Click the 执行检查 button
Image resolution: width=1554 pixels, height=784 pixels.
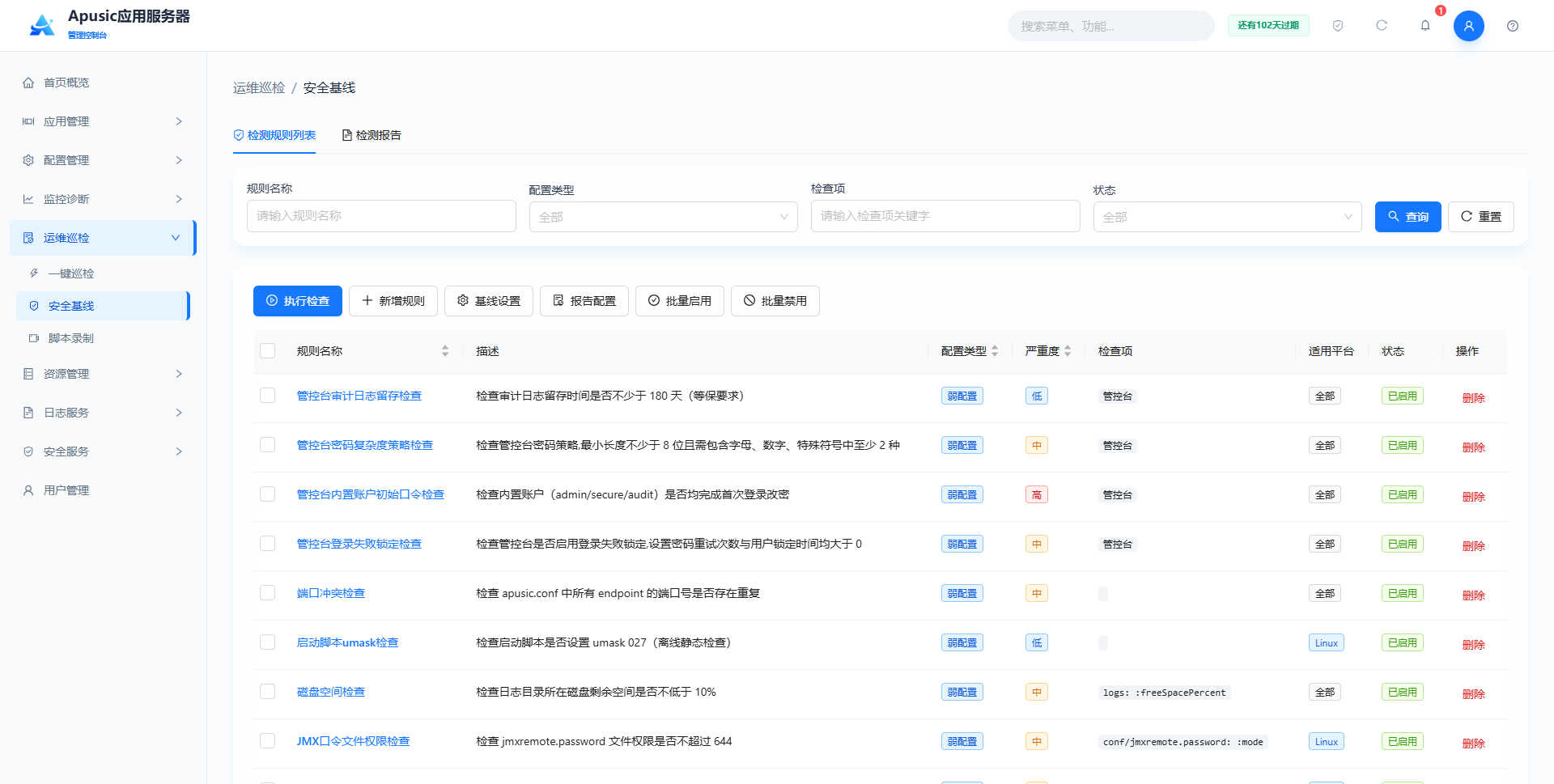tap(298, 301)
